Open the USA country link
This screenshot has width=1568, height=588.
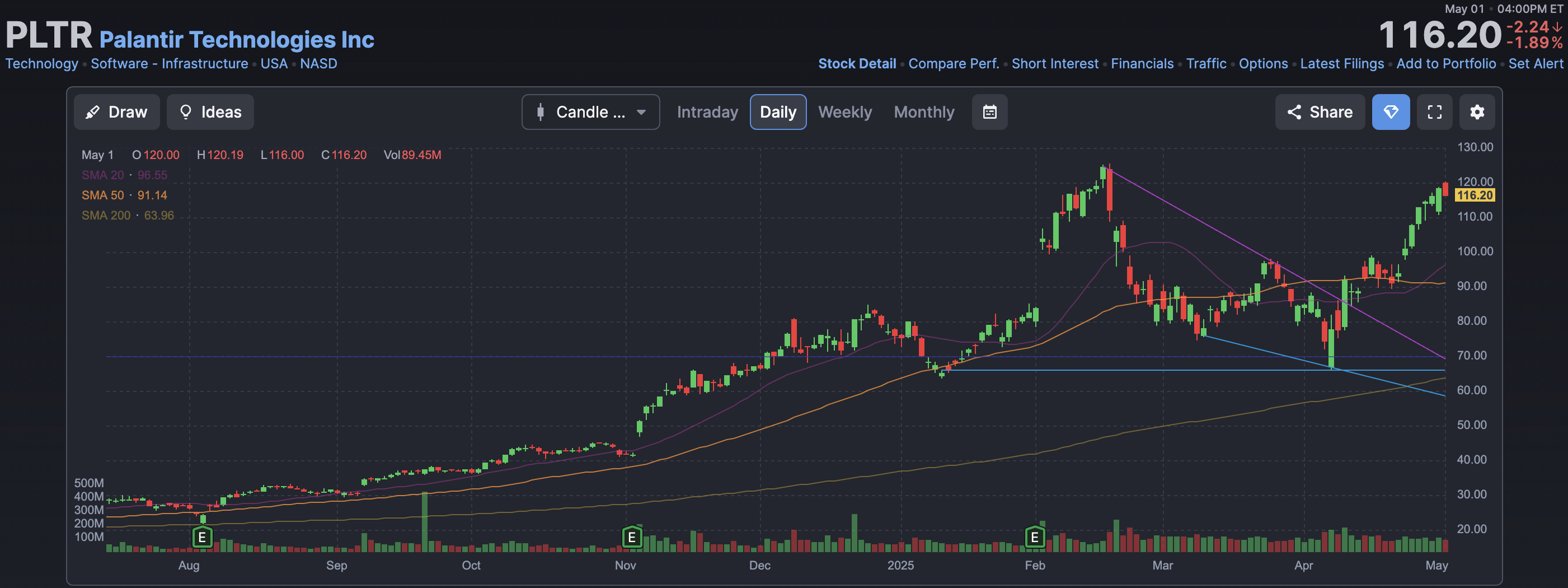coord(274,63)
